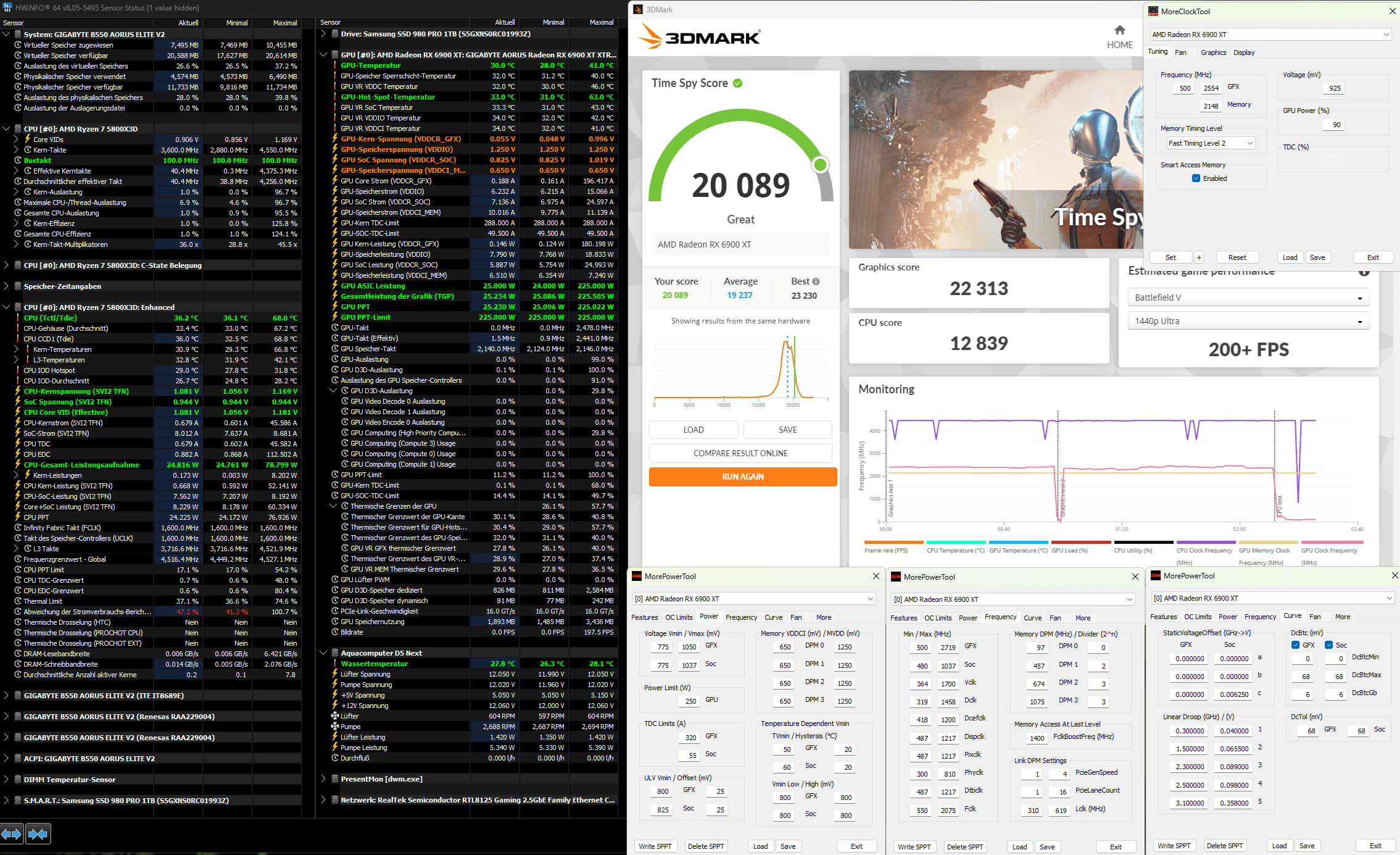Open More tab in Frequency-tab MorePowerTool window

1083,618
